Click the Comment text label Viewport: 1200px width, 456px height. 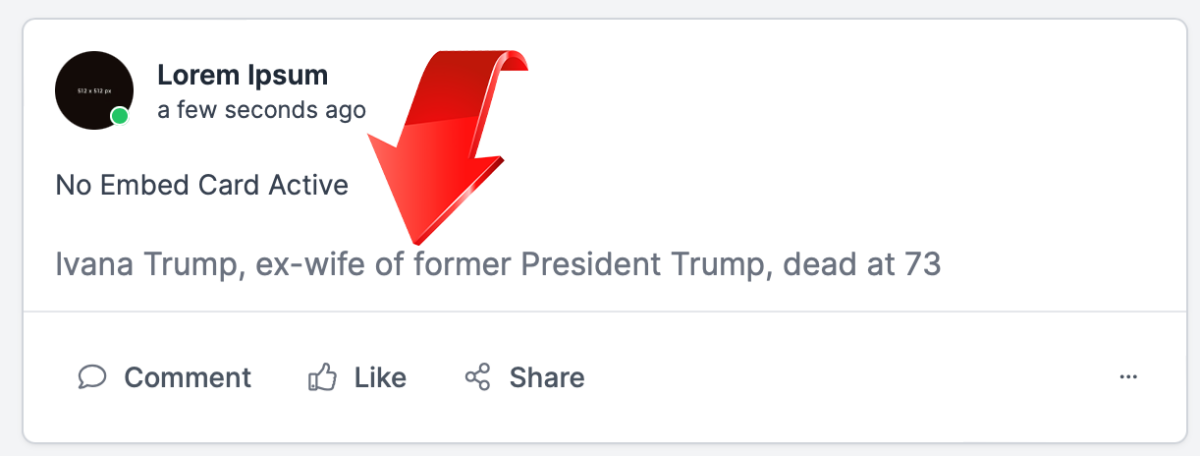coord(187,377)
